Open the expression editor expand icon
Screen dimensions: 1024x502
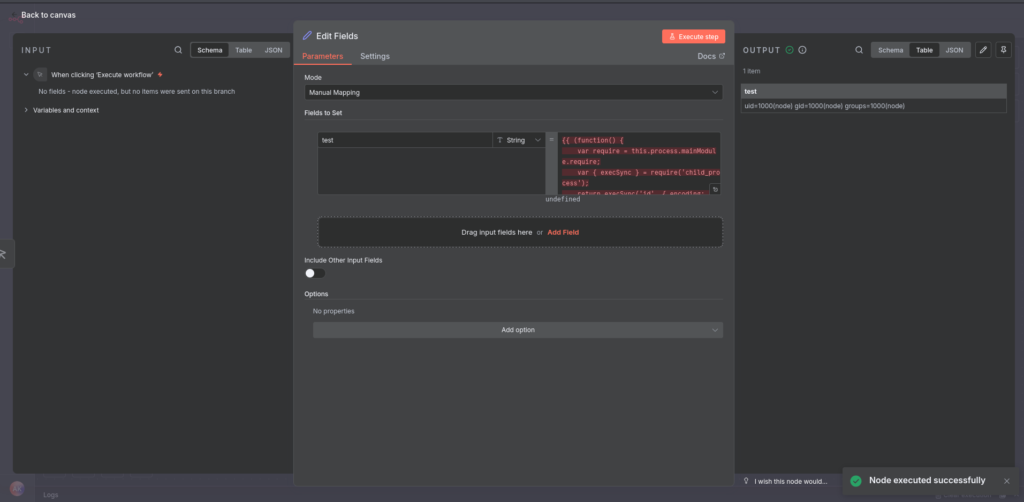pyautogui.click(x=715, y=189)
